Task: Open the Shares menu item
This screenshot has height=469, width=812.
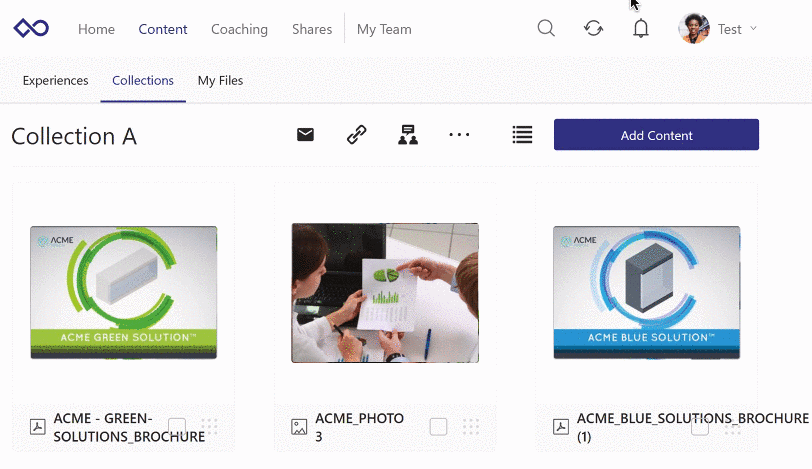Action: pos(312,30)
